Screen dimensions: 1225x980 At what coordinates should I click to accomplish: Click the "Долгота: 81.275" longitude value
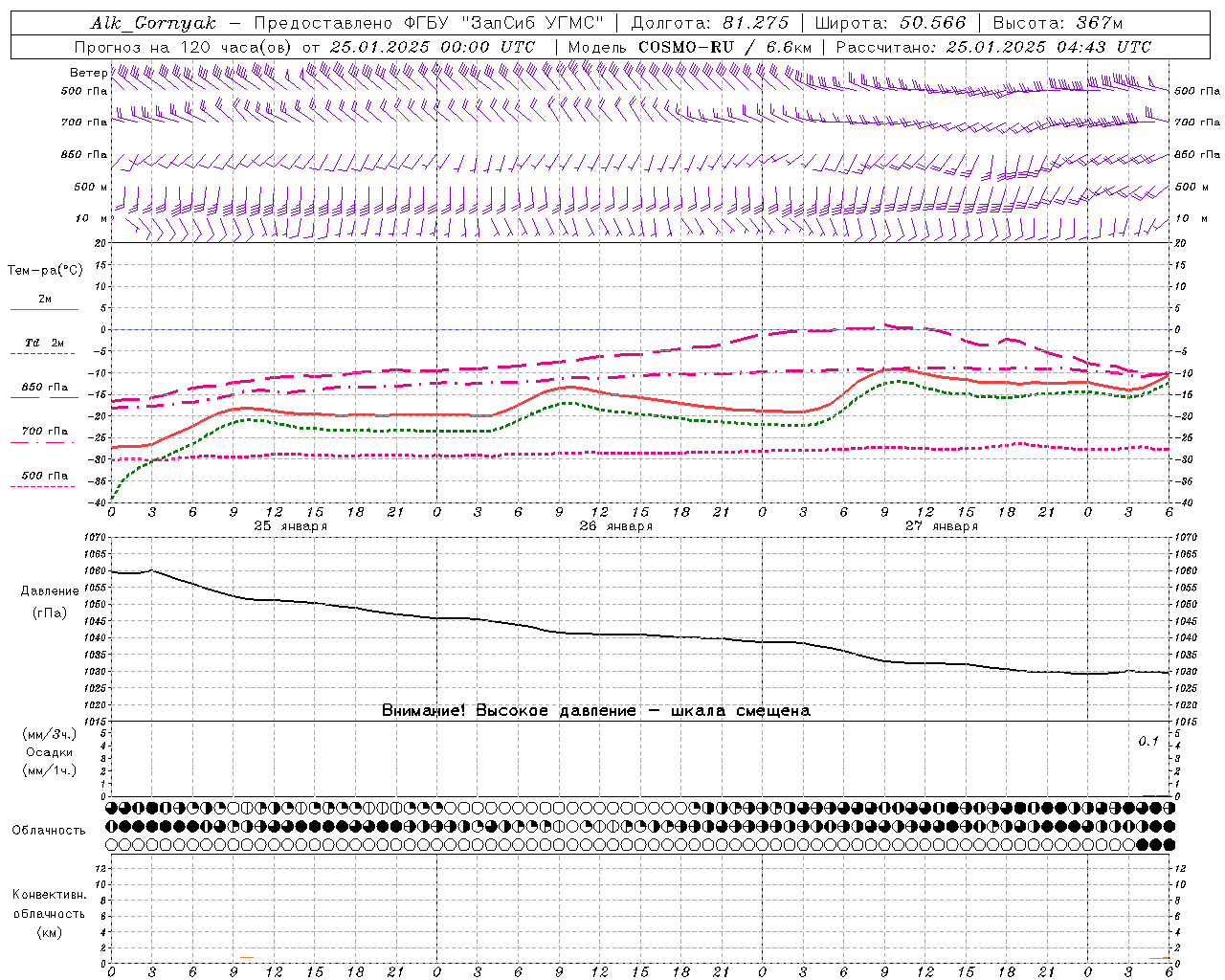(710, 23)
